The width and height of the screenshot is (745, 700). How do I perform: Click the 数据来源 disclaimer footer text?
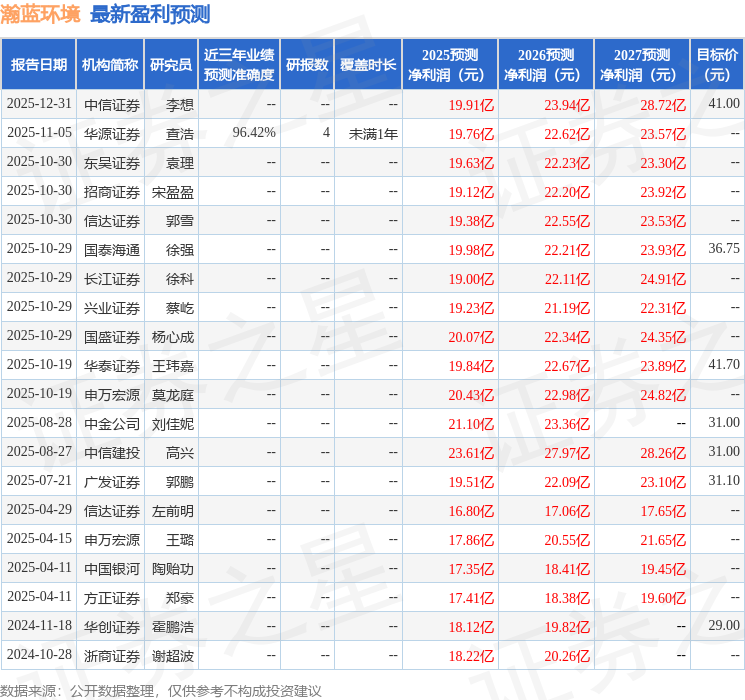pyautogui.click(x=161, y=690)
